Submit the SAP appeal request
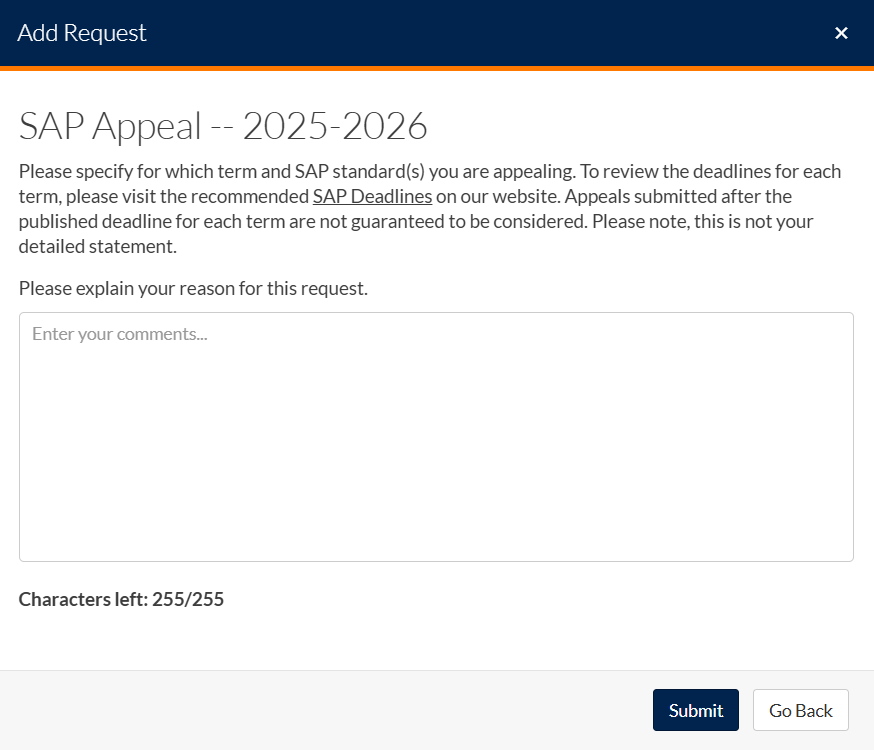Image resolution: width=874 pixels, height=750 pixels. pyautogui.click(x=695, y=710)
